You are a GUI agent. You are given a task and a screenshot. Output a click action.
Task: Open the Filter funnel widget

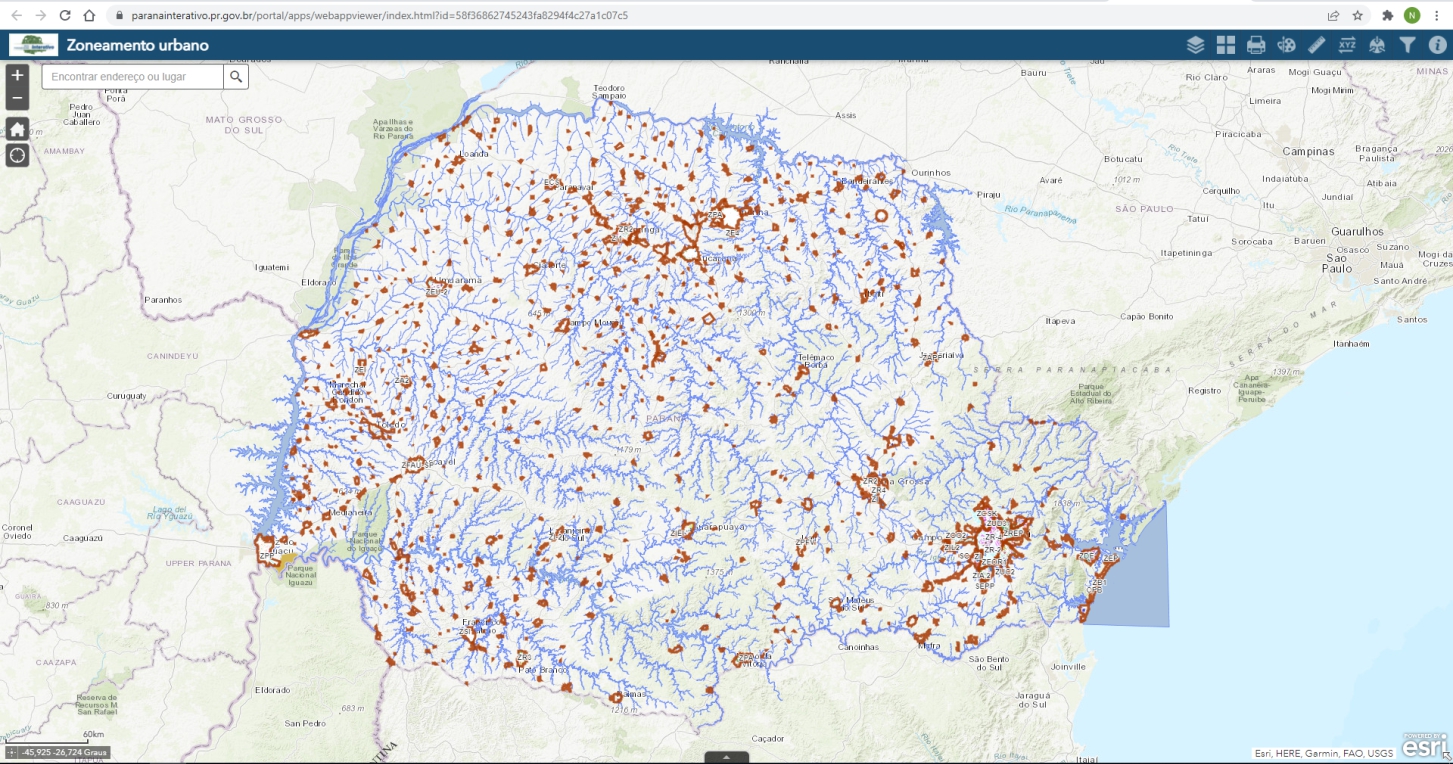[1408, 45]
